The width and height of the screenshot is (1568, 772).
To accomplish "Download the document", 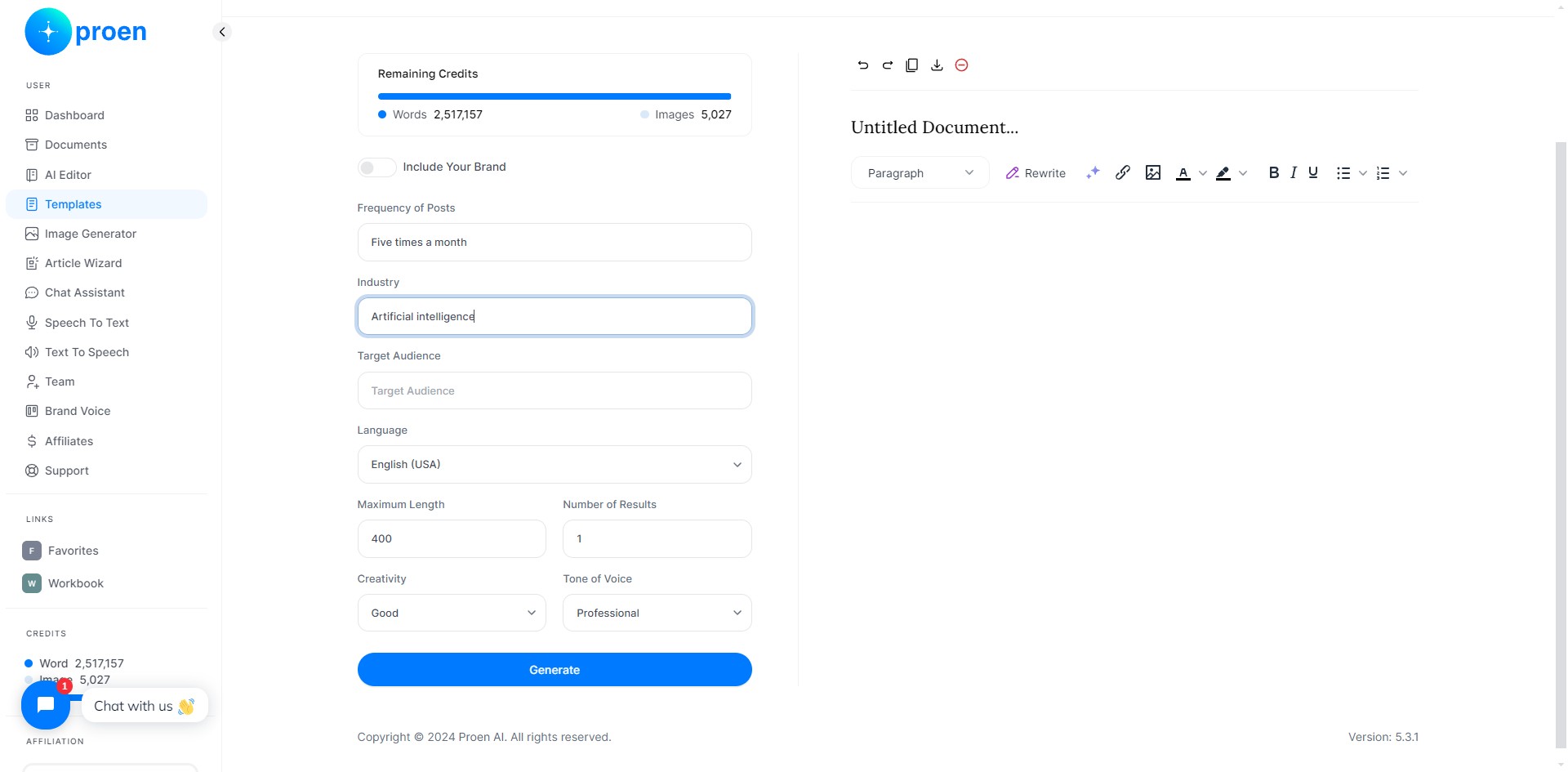I will [937, 65].
